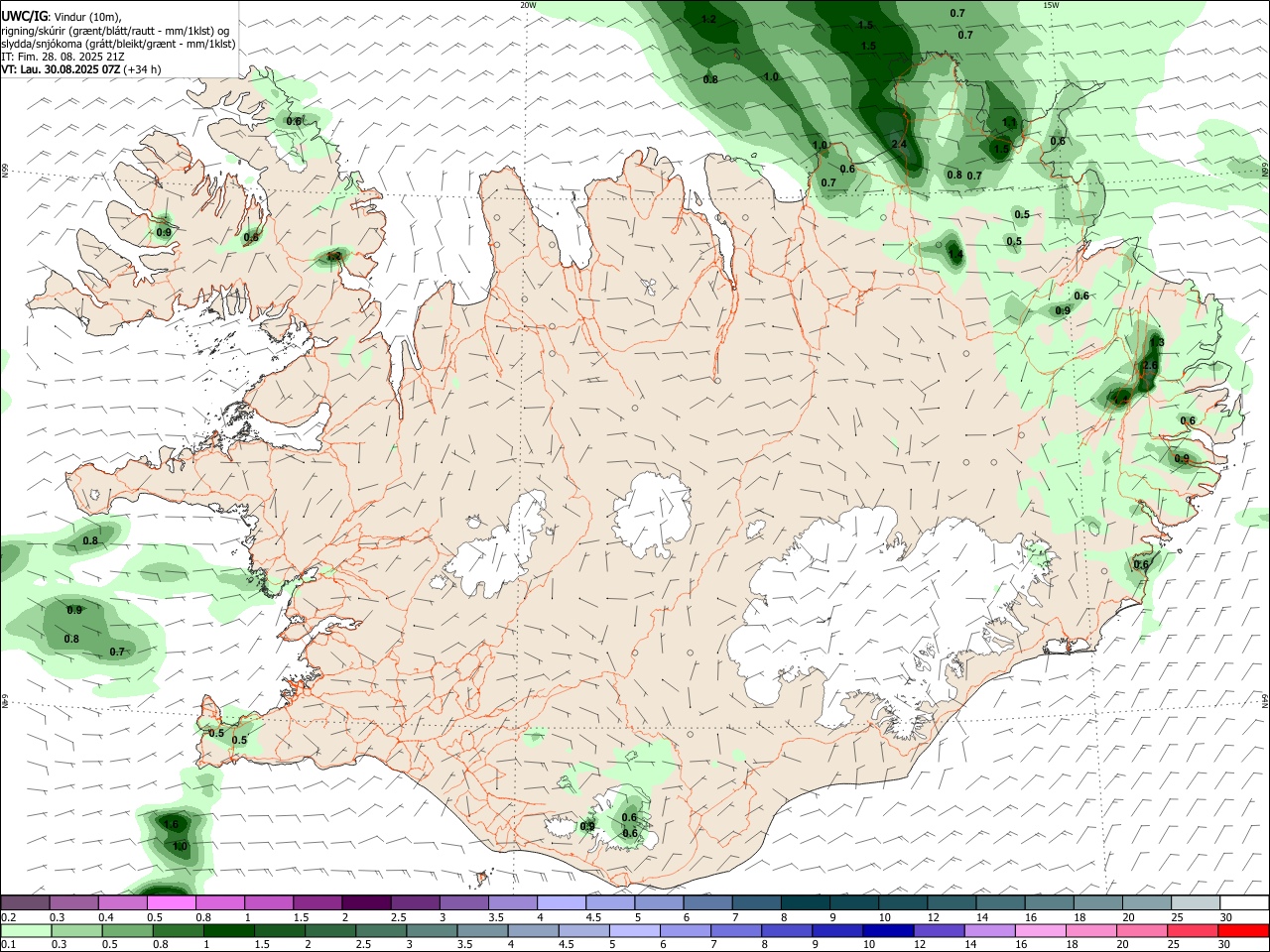
Task: Select teal swatch above upper-row '12' label
Action: 952,902
